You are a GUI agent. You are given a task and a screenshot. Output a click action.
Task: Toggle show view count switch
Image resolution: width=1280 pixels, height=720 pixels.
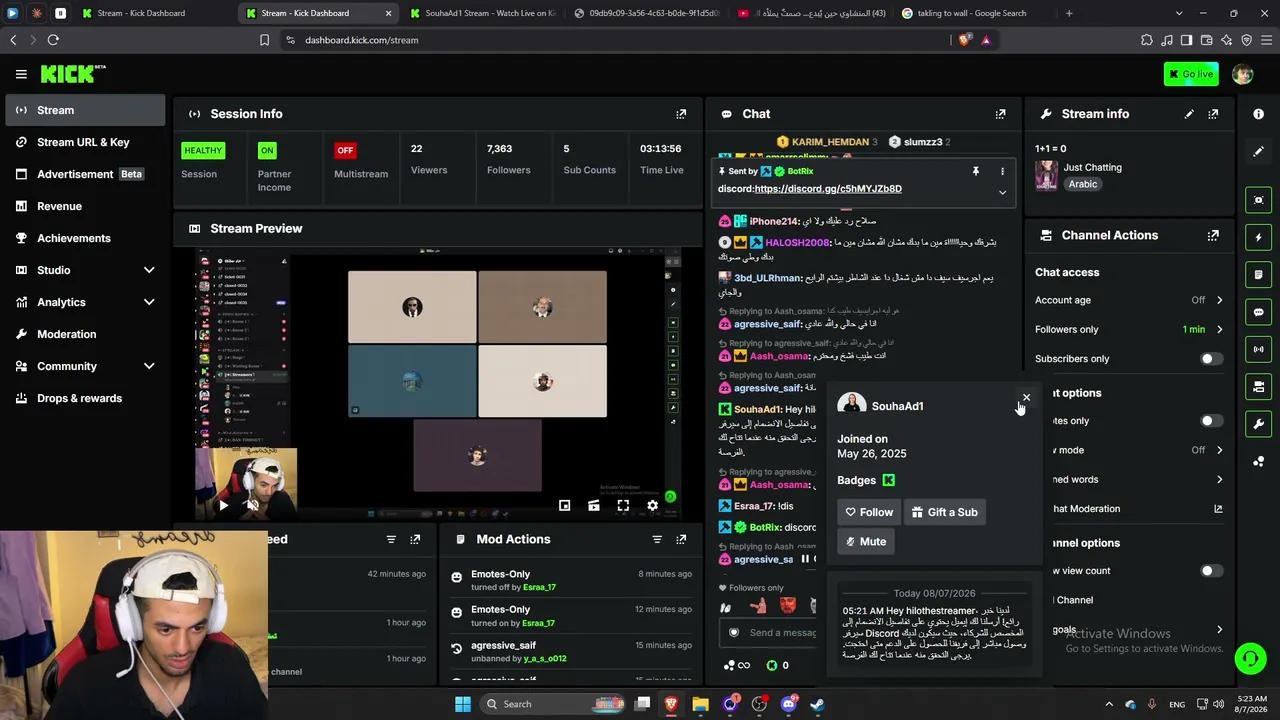tap(1211, 571)
